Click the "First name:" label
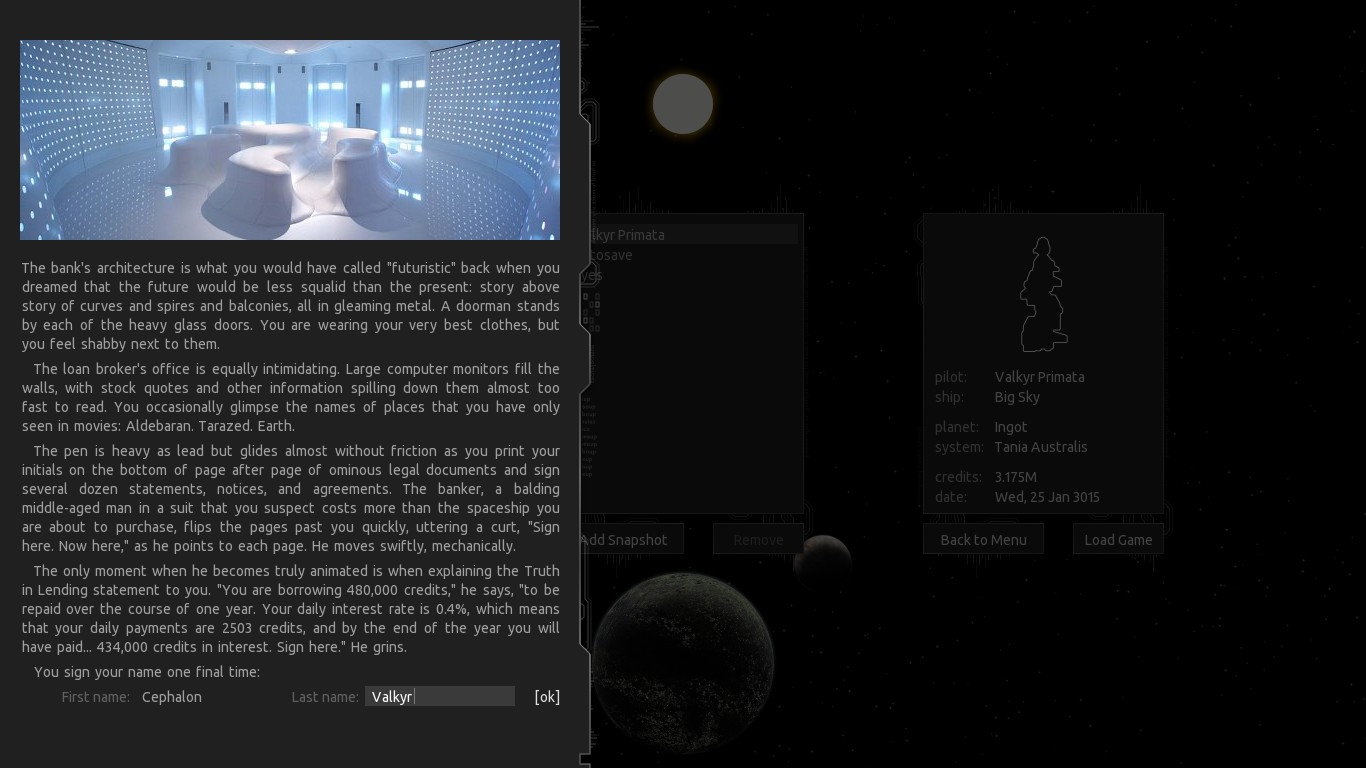1366x768 pixels. tap(96, 697)
